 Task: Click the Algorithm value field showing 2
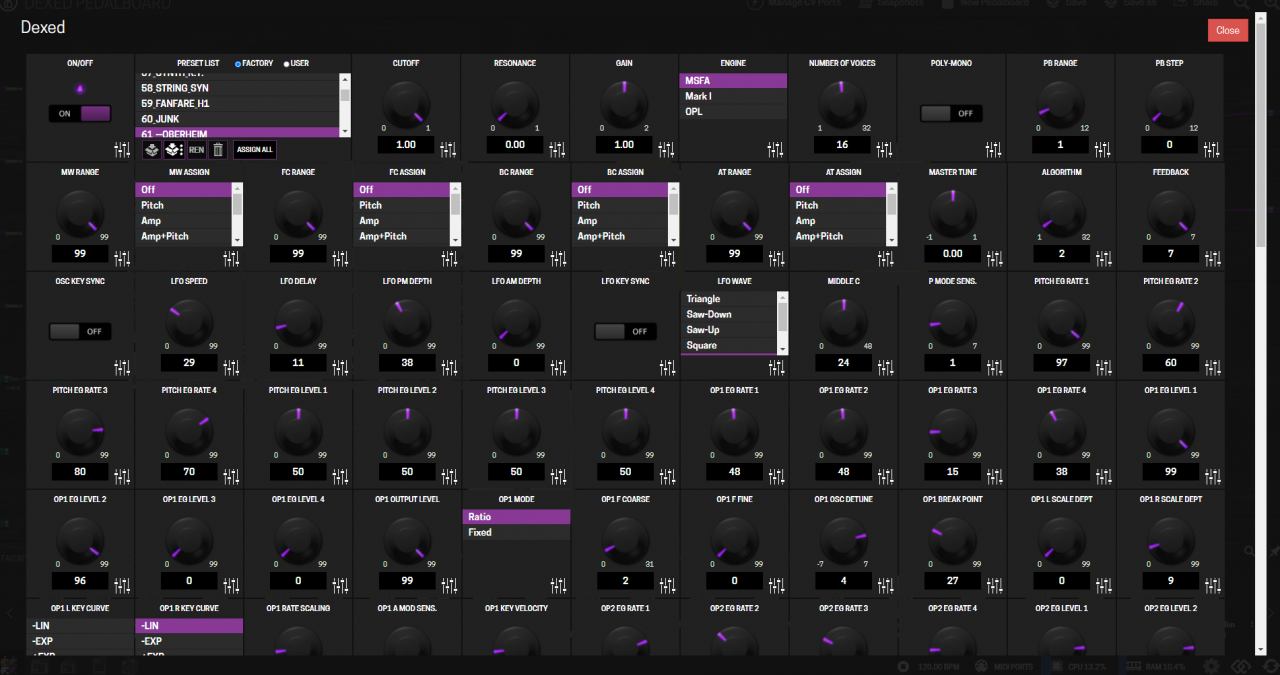[1060, 254]
